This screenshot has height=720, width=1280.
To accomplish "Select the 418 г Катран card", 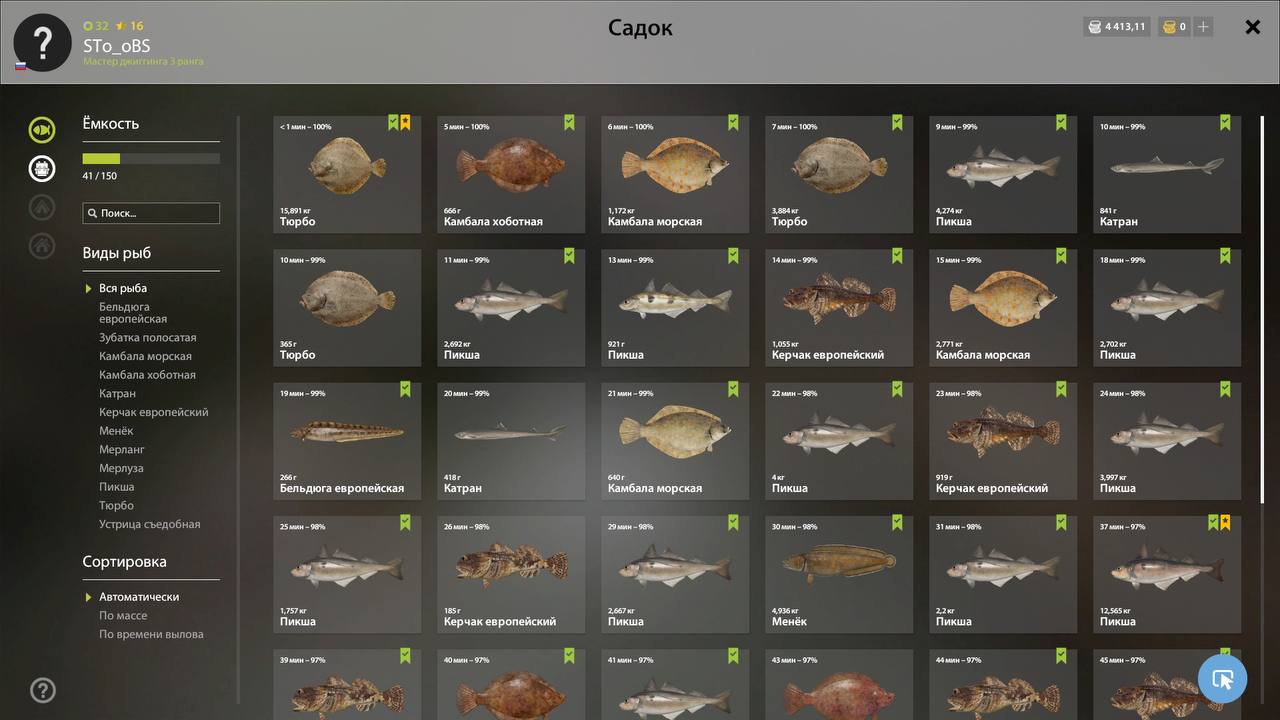I will point(511,441).
